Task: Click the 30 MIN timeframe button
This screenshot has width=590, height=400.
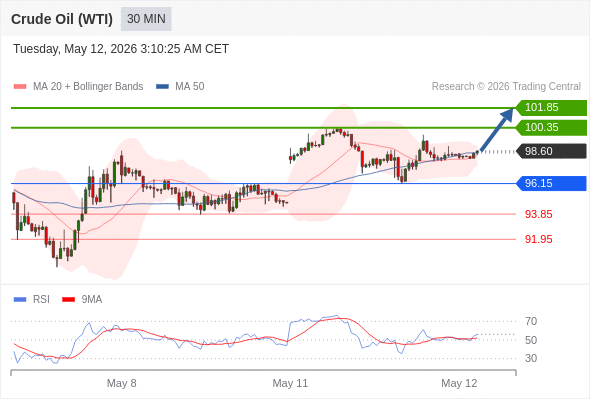Action: tap(146, 19)
